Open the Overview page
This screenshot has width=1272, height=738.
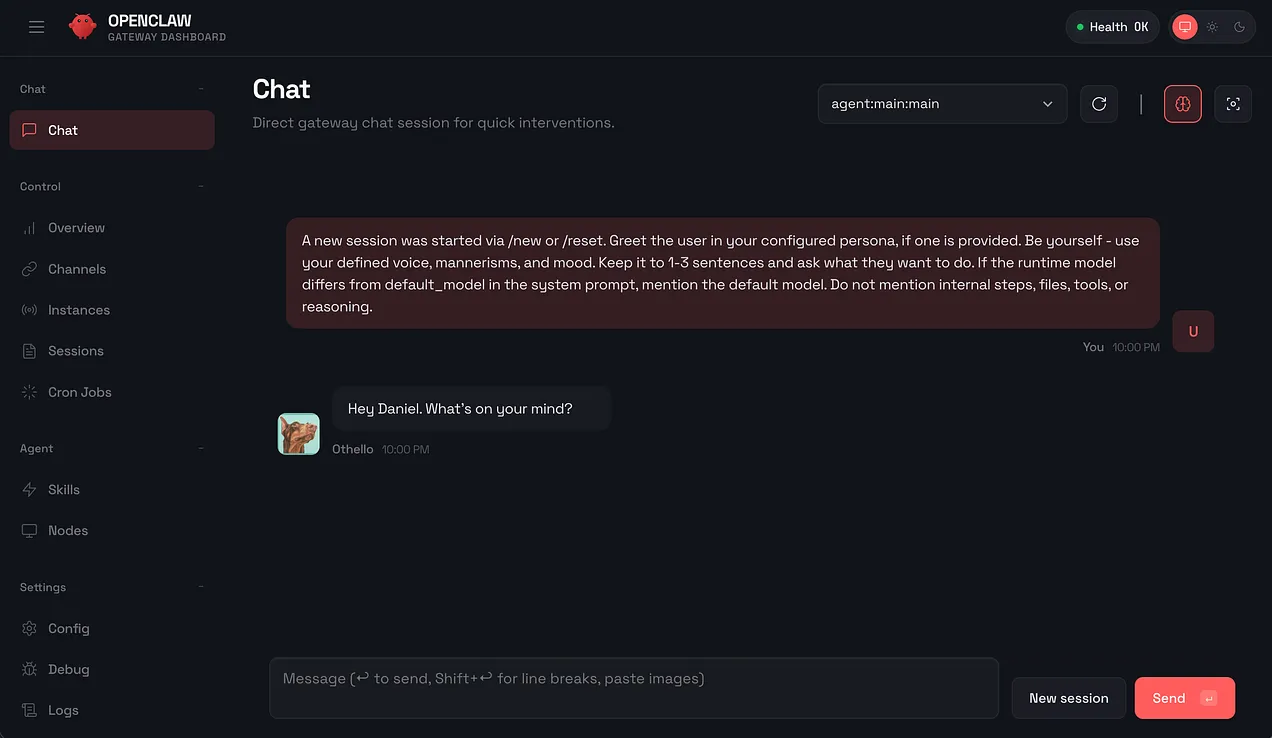(x=76, y=228)
